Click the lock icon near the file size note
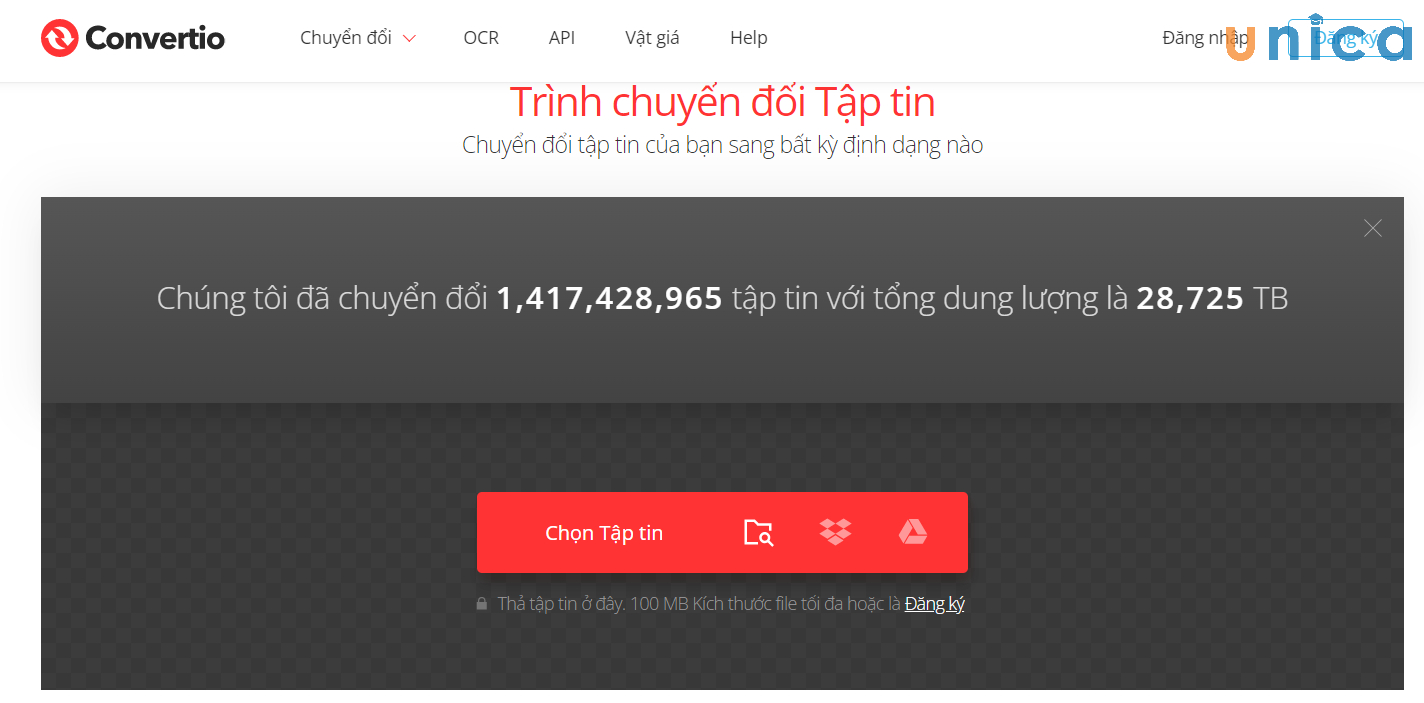 click(x=483, y=603)
